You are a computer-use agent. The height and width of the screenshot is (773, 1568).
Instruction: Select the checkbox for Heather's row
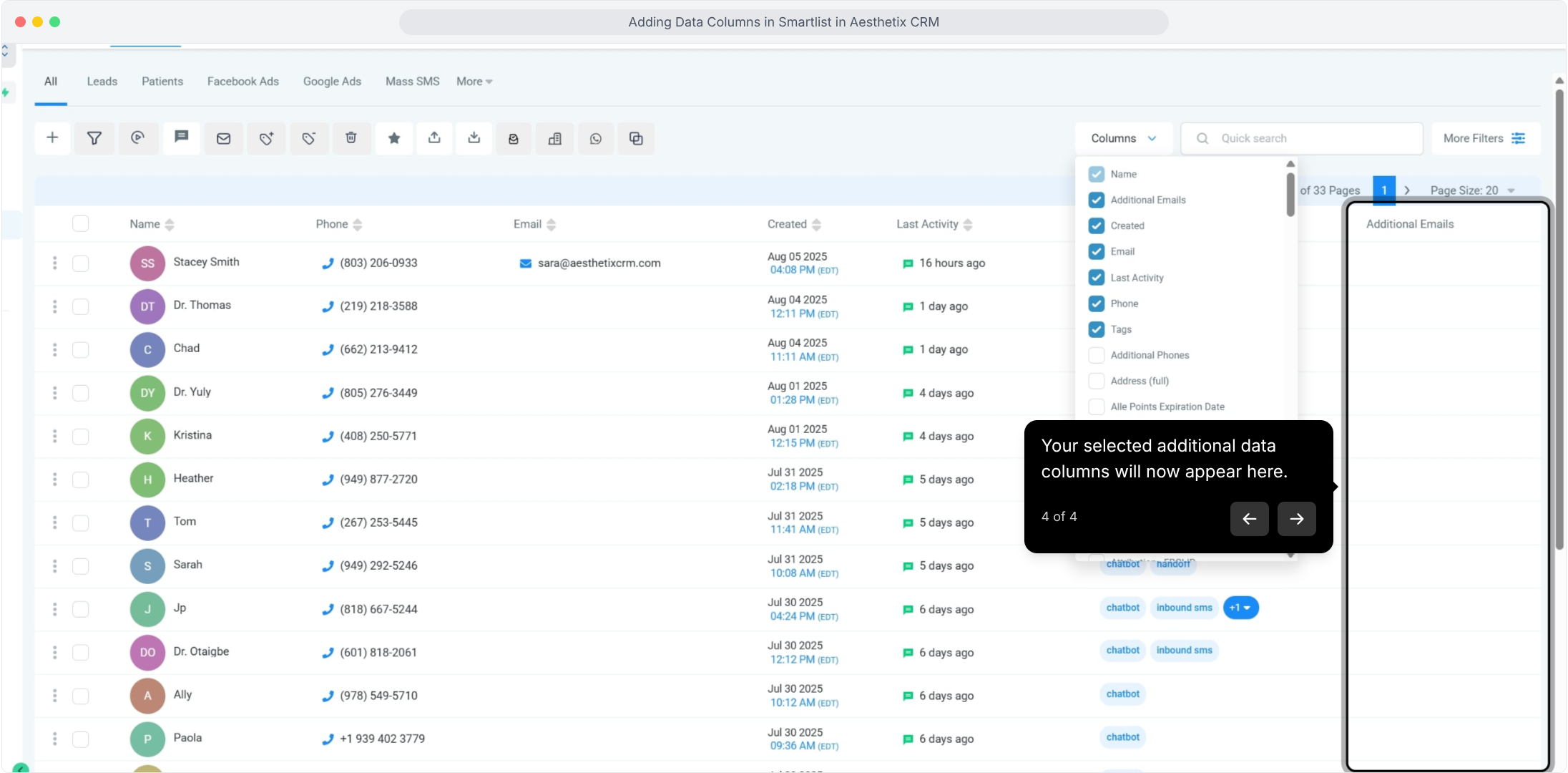[x=81, y=480]
